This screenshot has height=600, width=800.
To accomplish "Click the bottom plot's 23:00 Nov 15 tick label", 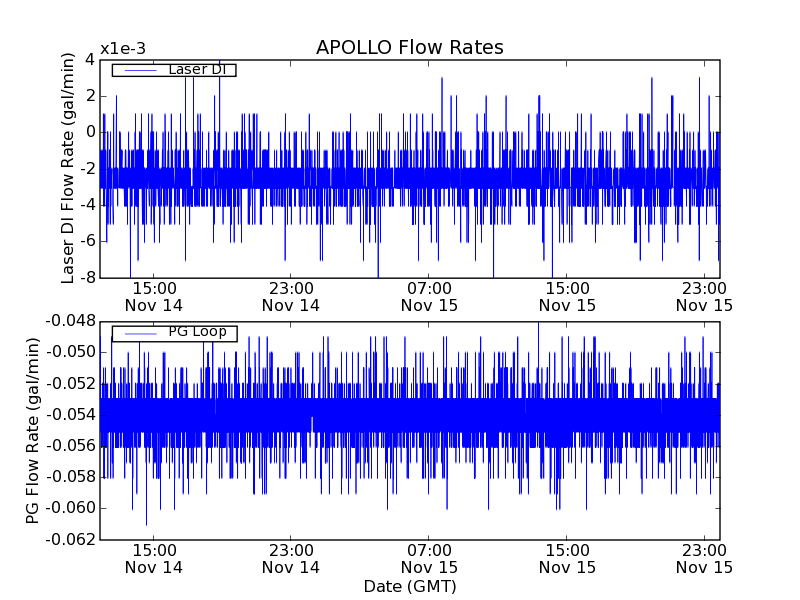I will coord(703,558).
